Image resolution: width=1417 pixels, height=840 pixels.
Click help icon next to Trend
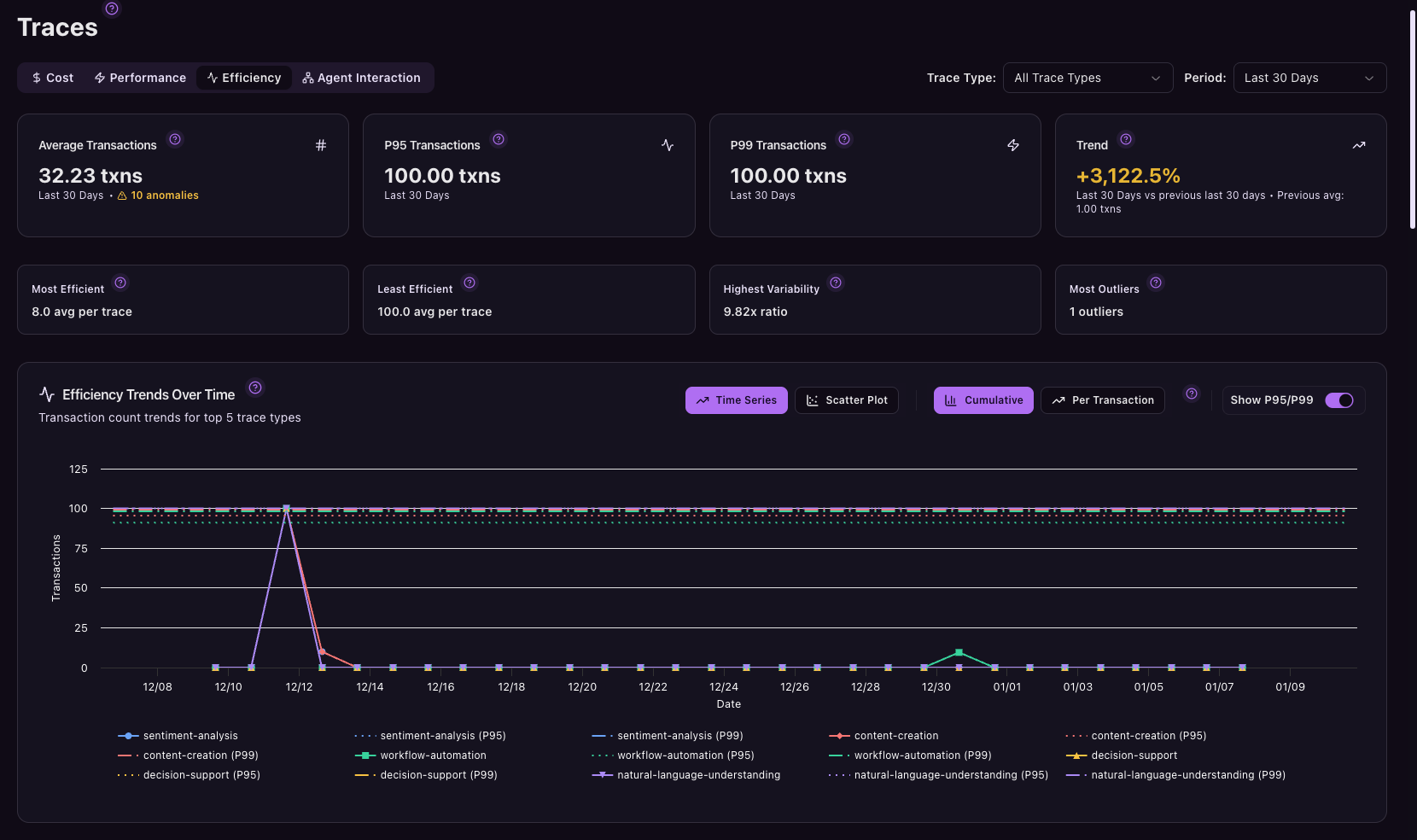(1126, 139)
